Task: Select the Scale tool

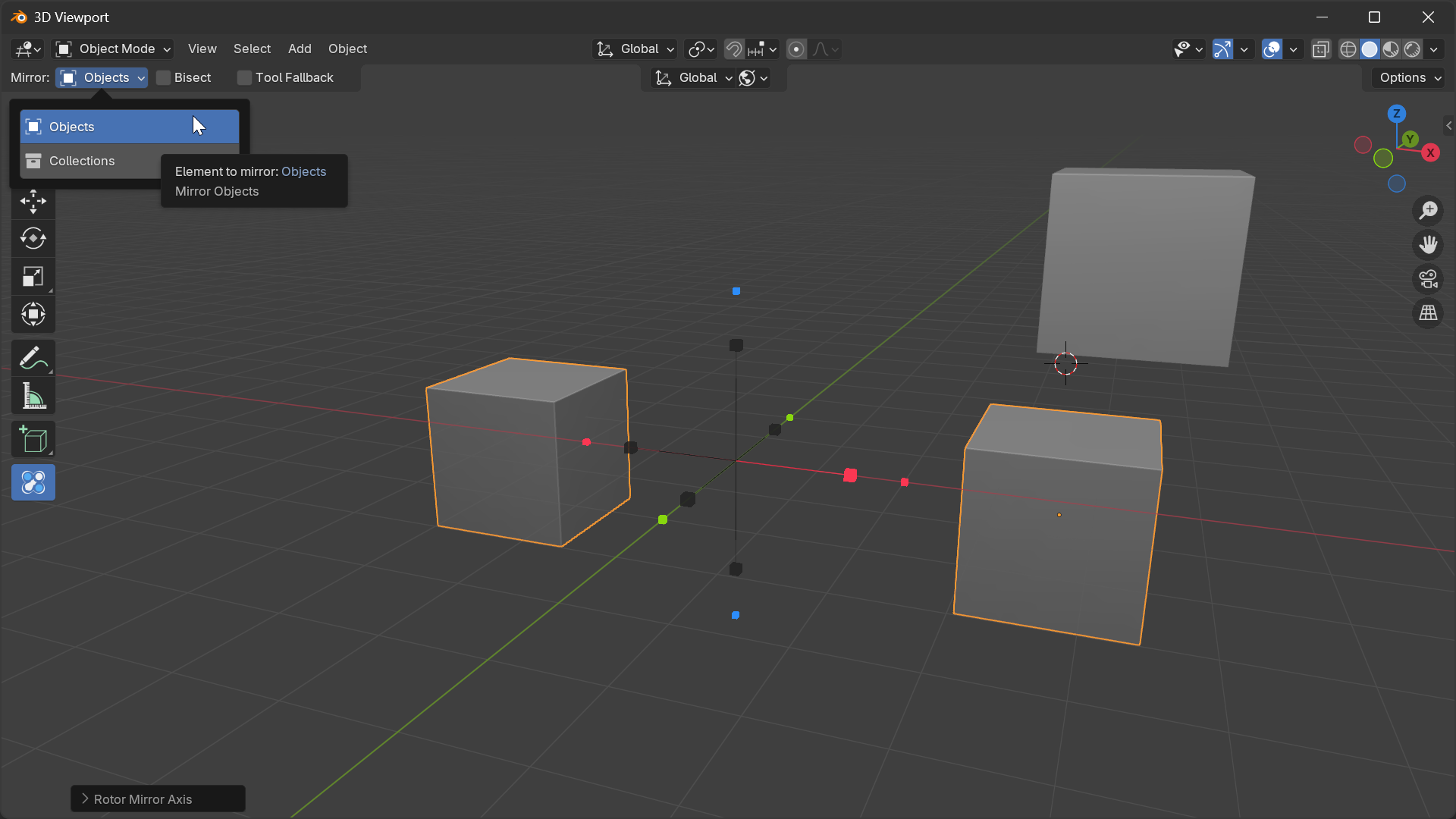Action: [x=33, y=276]
